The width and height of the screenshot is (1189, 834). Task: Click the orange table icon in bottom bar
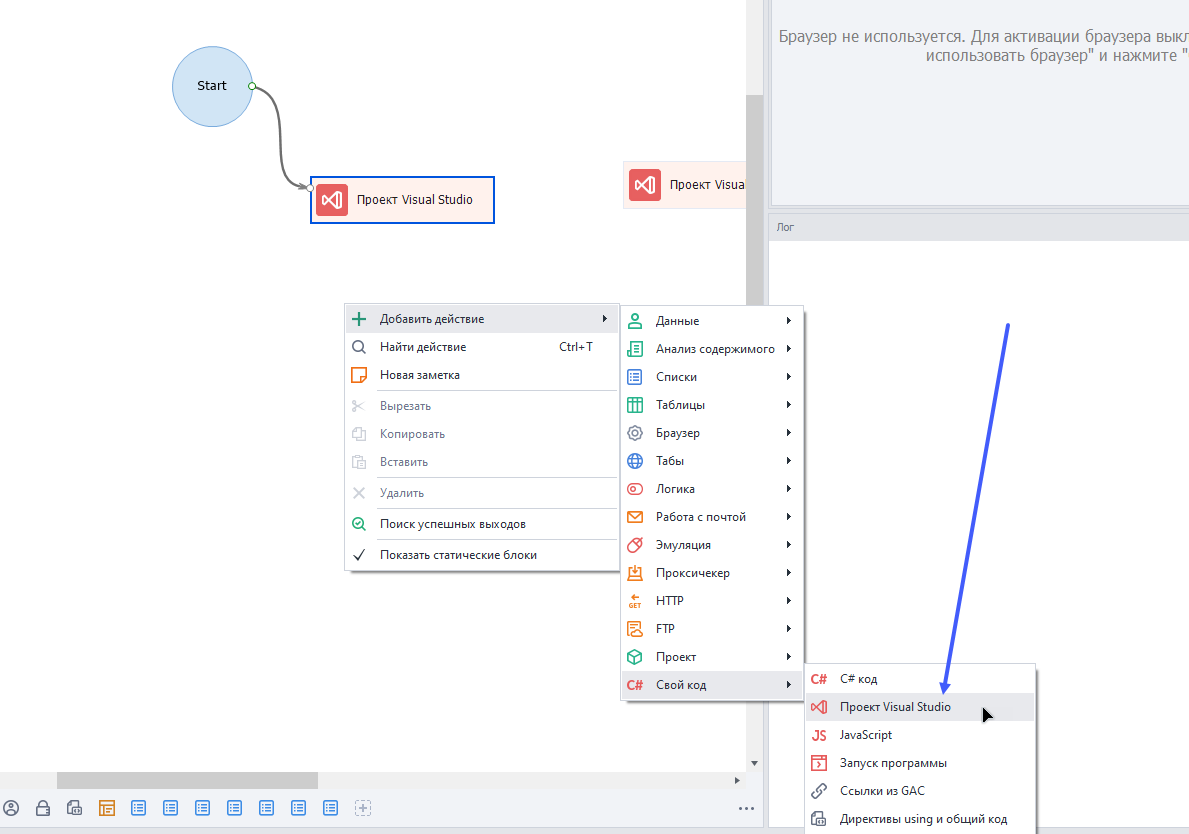[107, 808]
